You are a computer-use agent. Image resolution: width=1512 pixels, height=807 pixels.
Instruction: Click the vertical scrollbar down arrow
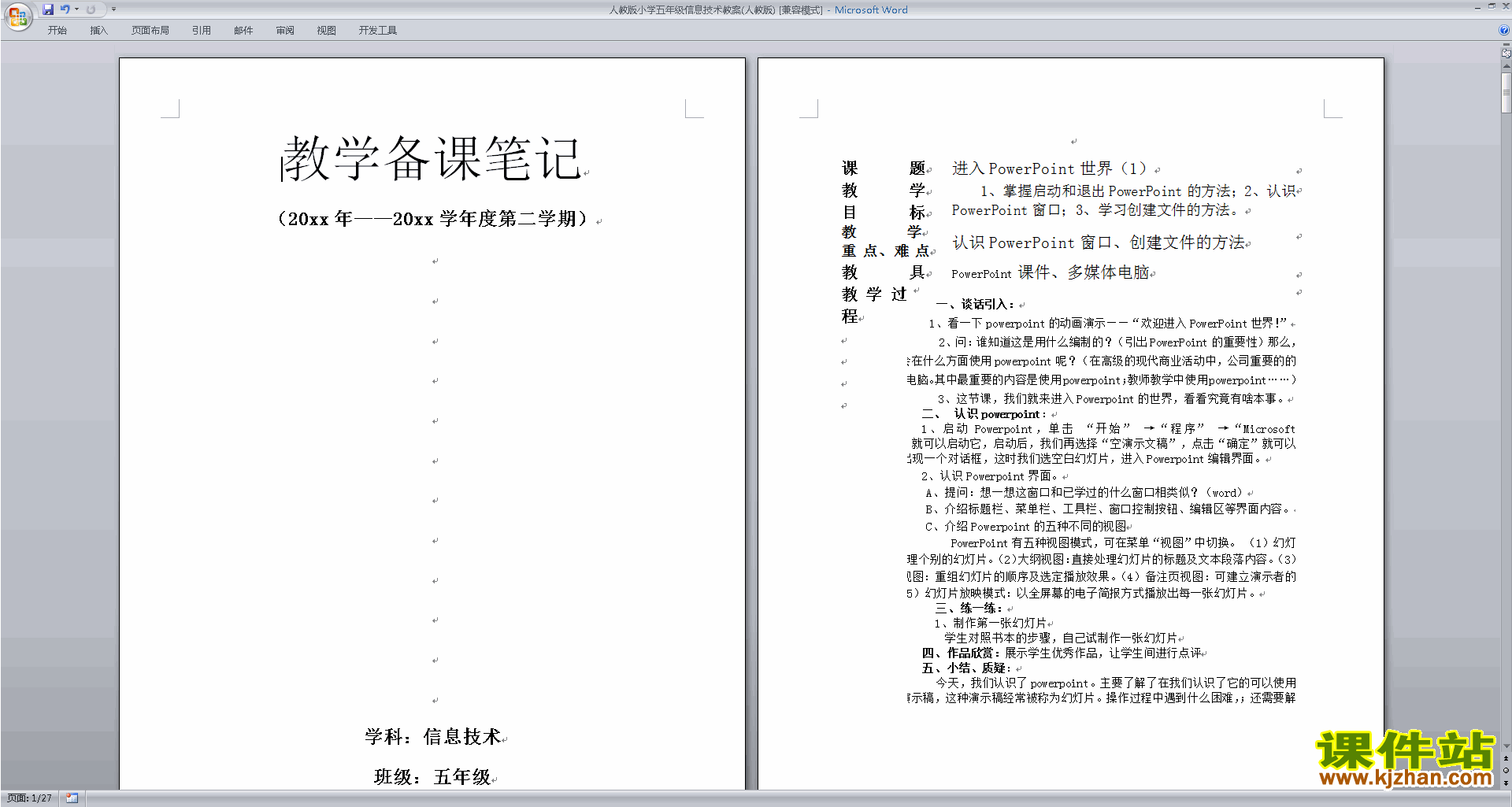click(1506, 746)
